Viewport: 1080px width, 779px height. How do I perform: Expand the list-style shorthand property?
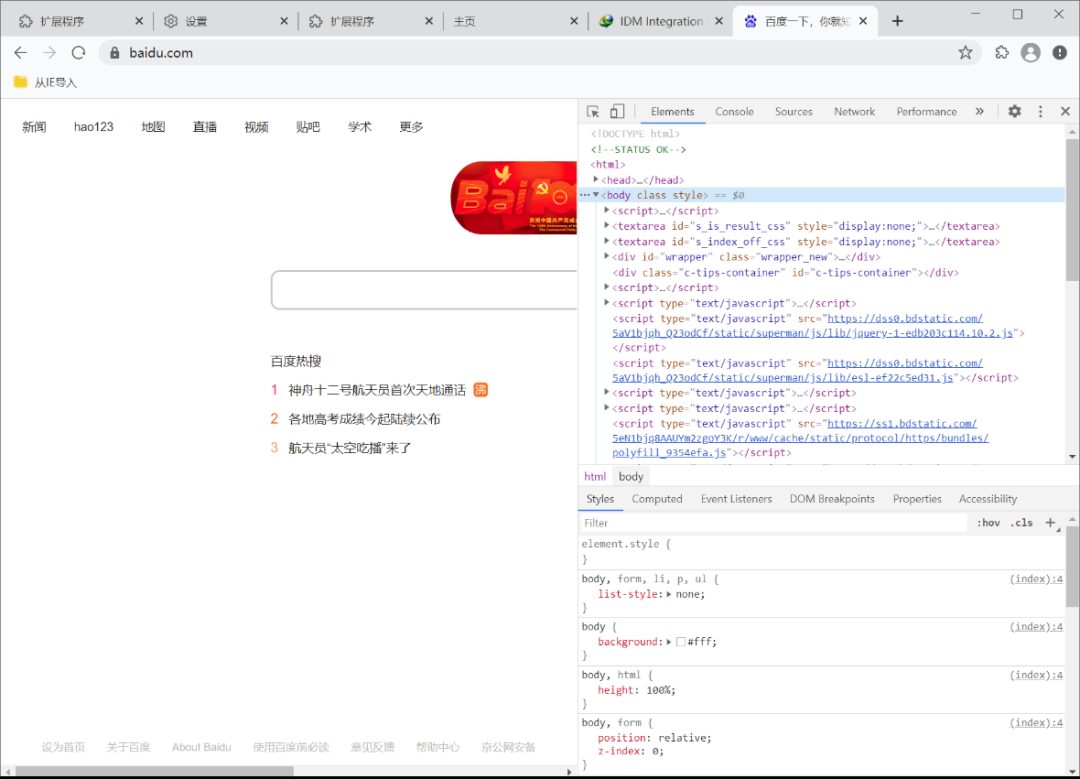pos(669,594)
